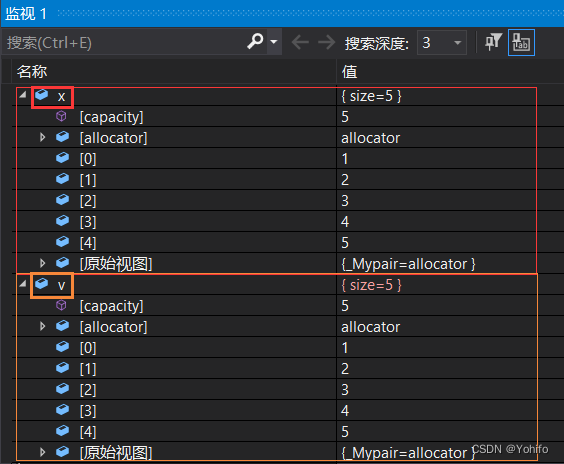Expand [allocator] under variable v

[x=42, y=326]
